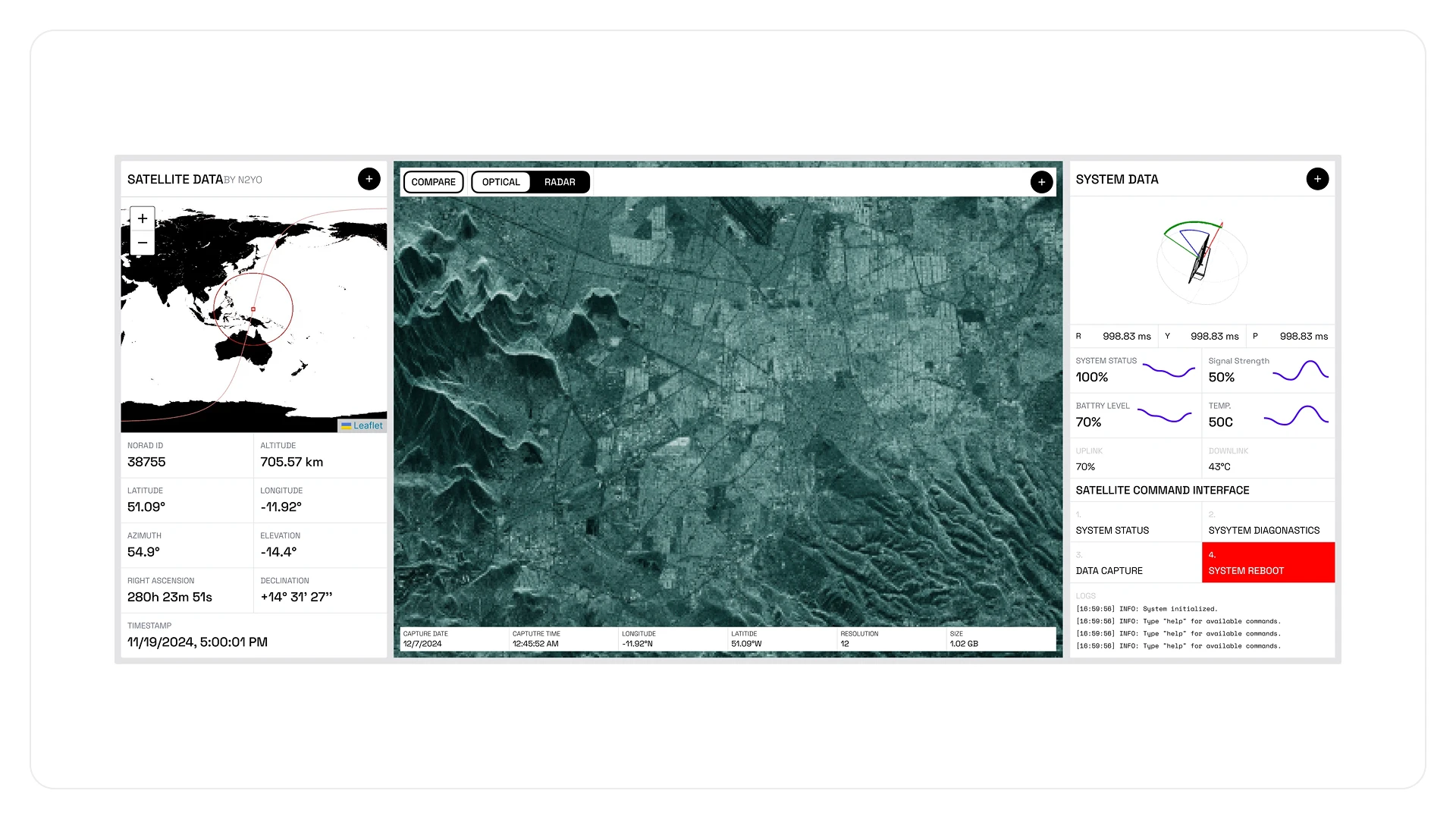Viewport: 1456px width, 819px height.
Task: Click the map zoom in plus button
Action: 143,218
